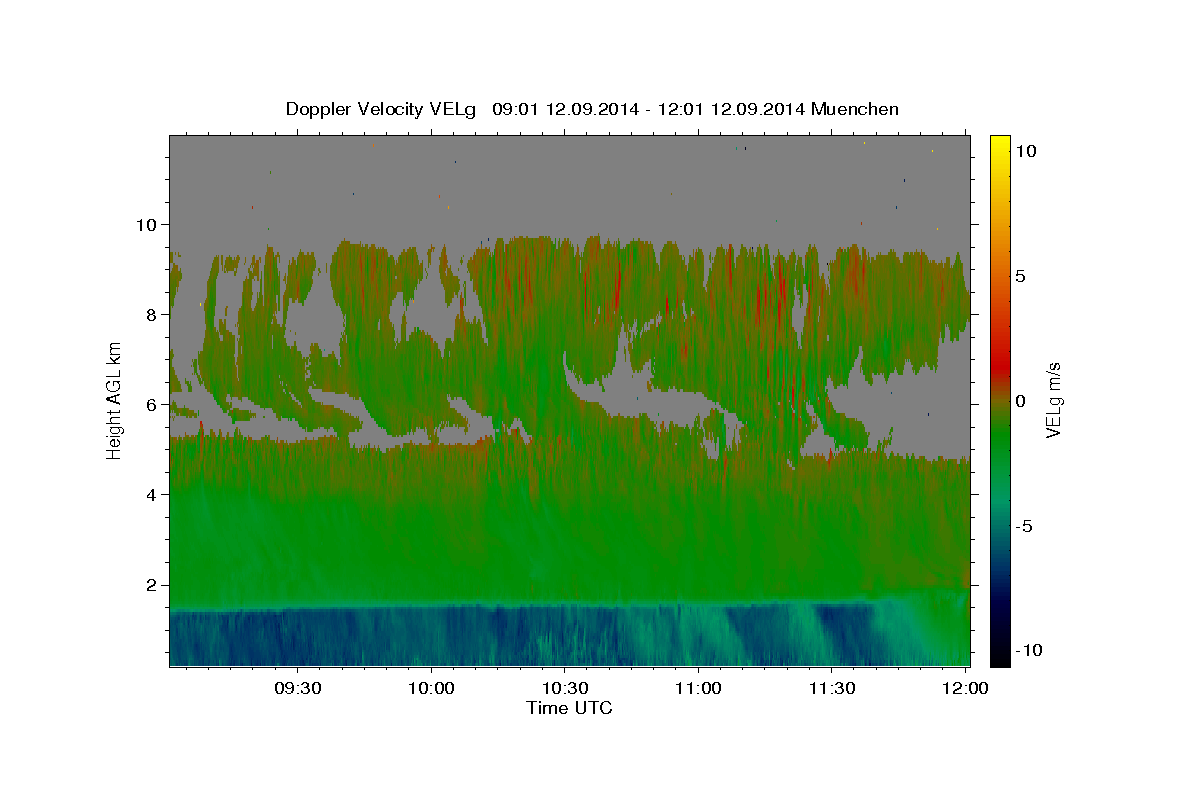Click the 10:00 time tick label
The width and height of the screenshot is (1200, 800).
[x=431, y=689]
